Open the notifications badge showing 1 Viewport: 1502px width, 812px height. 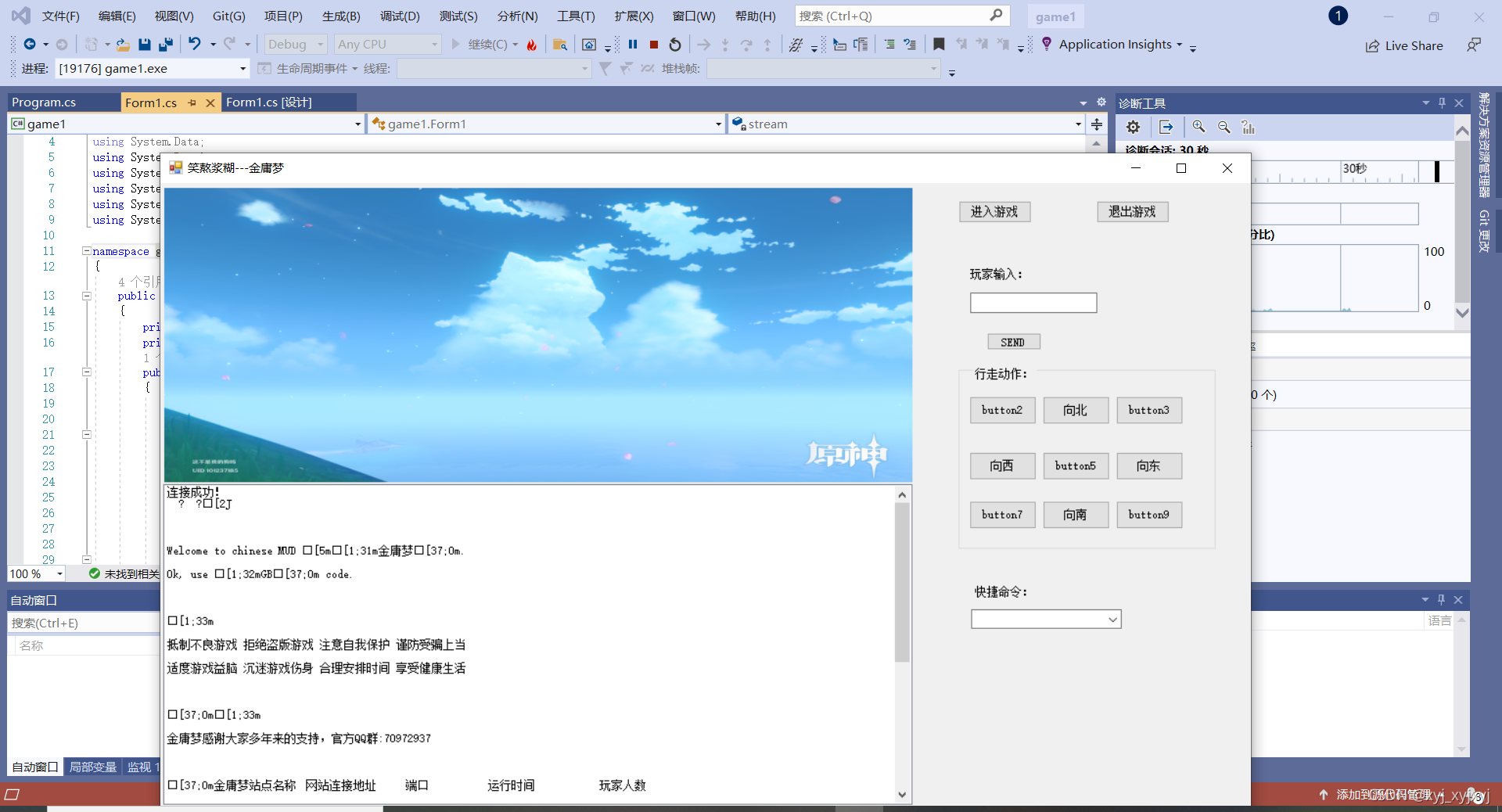click(1339, 16)
